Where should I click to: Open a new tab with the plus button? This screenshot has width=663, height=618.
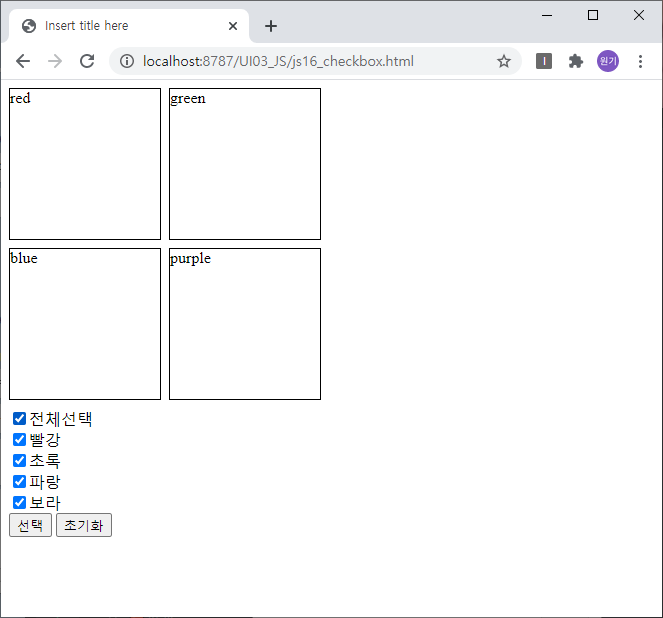click(271, 26)
